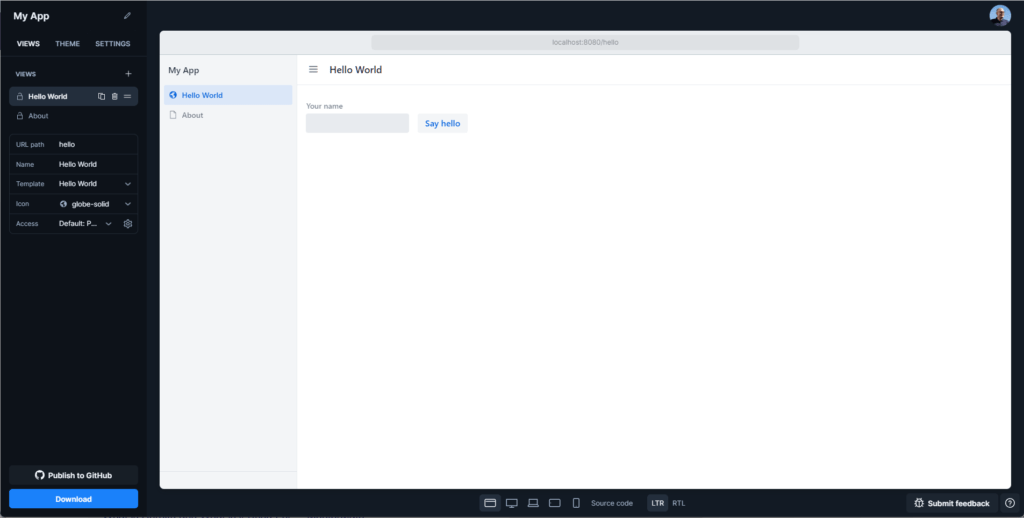This screenshot has height=518, width=1024.
Task: Click the localhost:8080/hello address bar
Action: click(585, 42)
